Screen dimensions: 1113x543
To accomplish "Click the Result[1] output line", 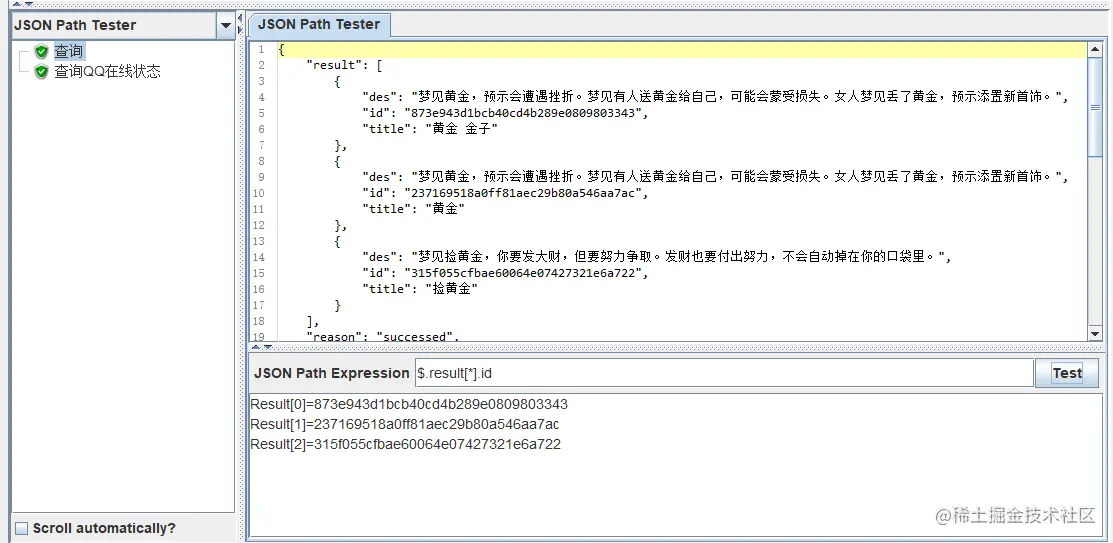I will point(405,424).
